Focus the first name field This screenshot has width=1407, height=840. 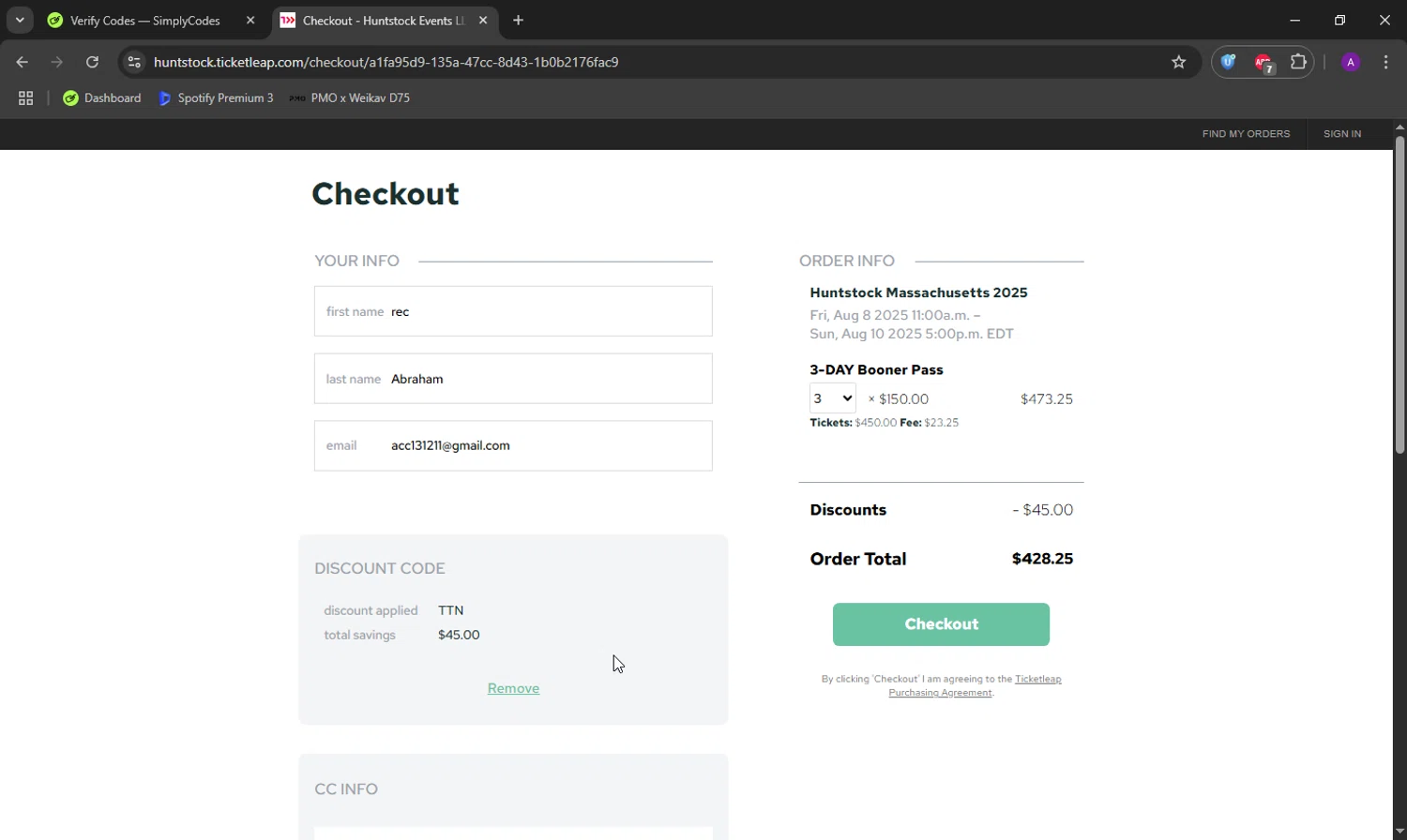pos(513,311)
